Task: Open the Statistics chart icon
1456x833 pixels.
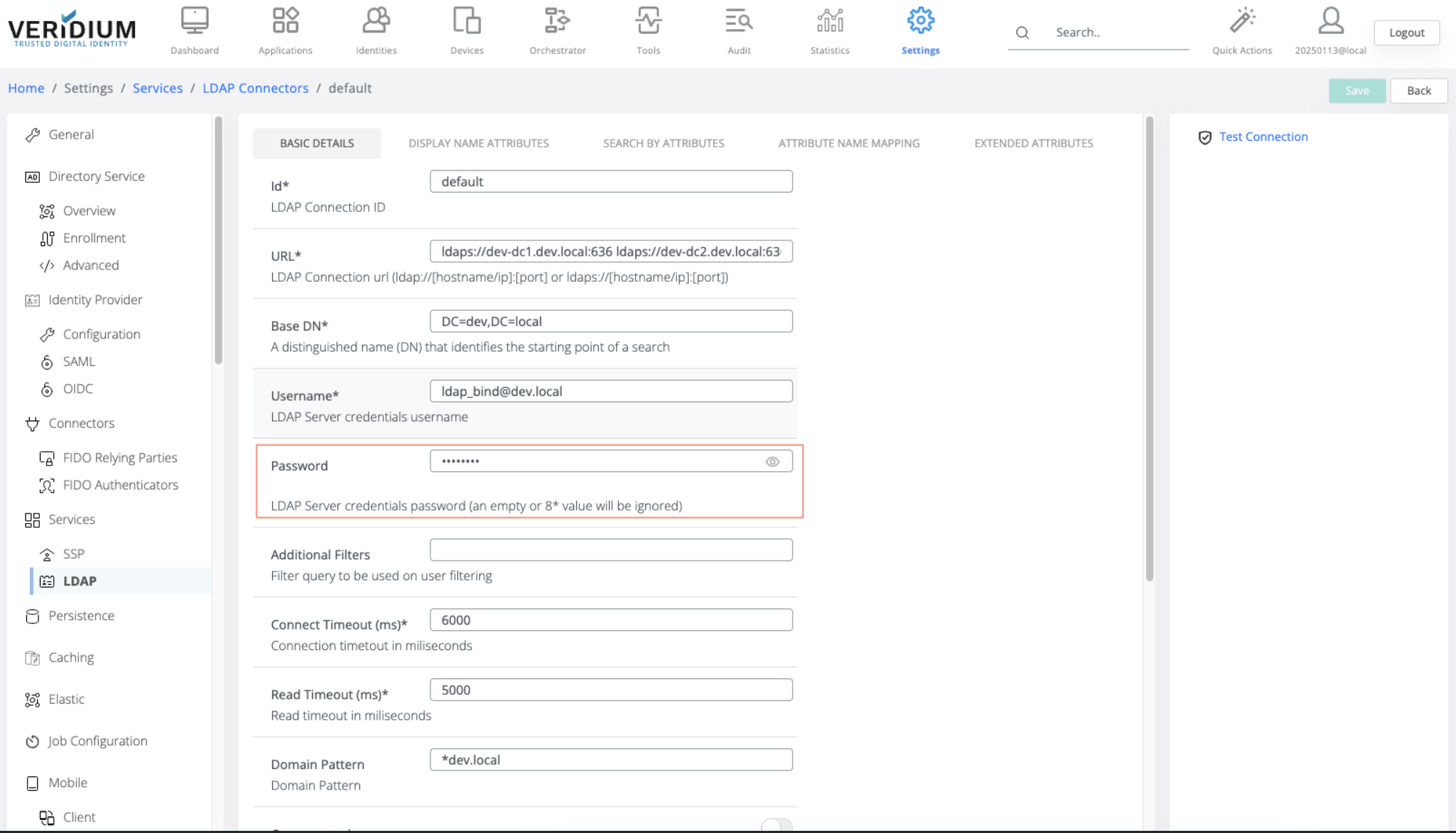Action: click(830, 22)
